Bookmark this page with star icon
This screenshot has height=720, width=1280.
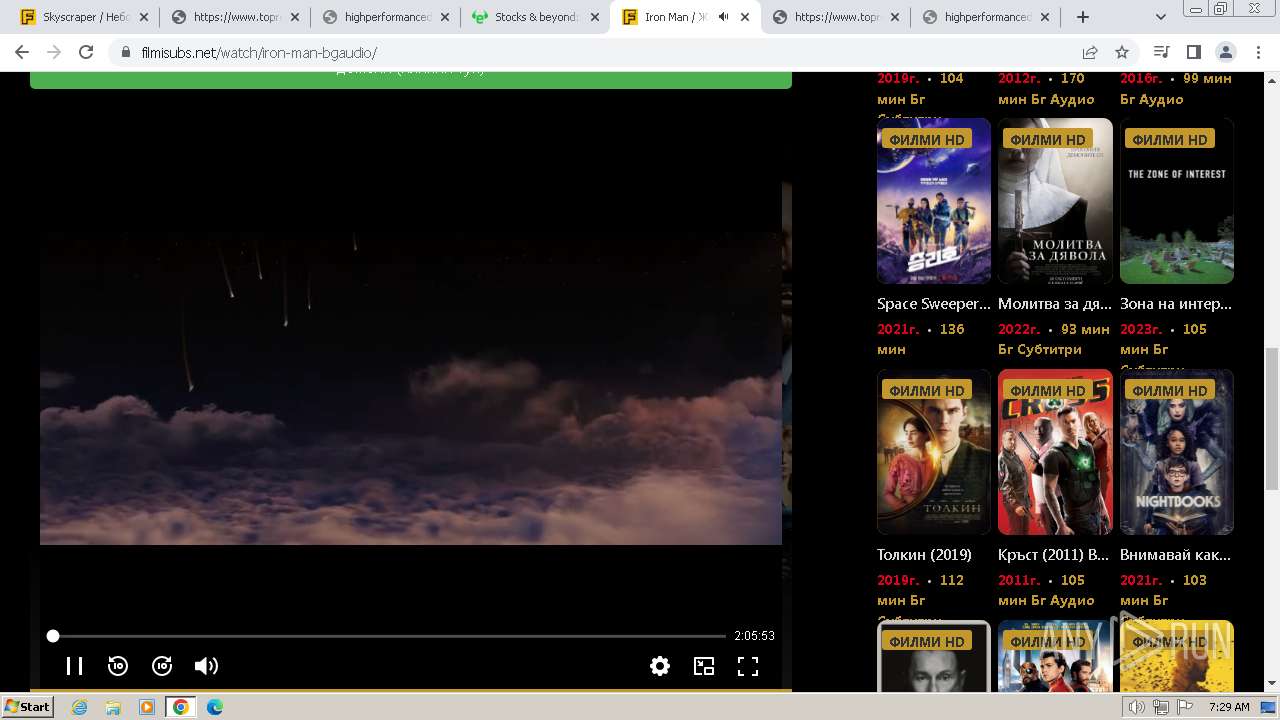point(1122,52)
